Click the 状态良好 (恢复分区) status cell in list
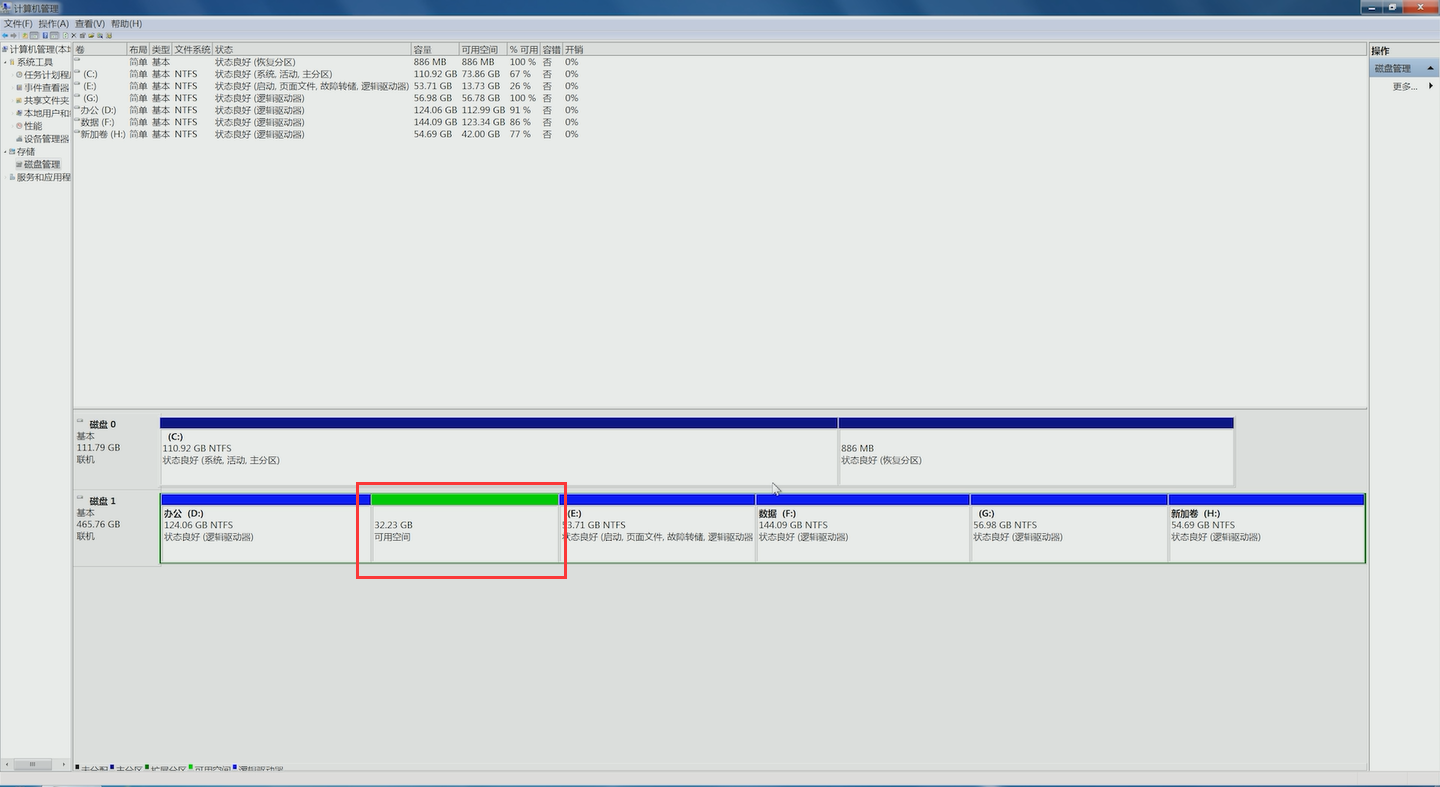This screenshot has width=1440, height=787. tap(255, 62)
